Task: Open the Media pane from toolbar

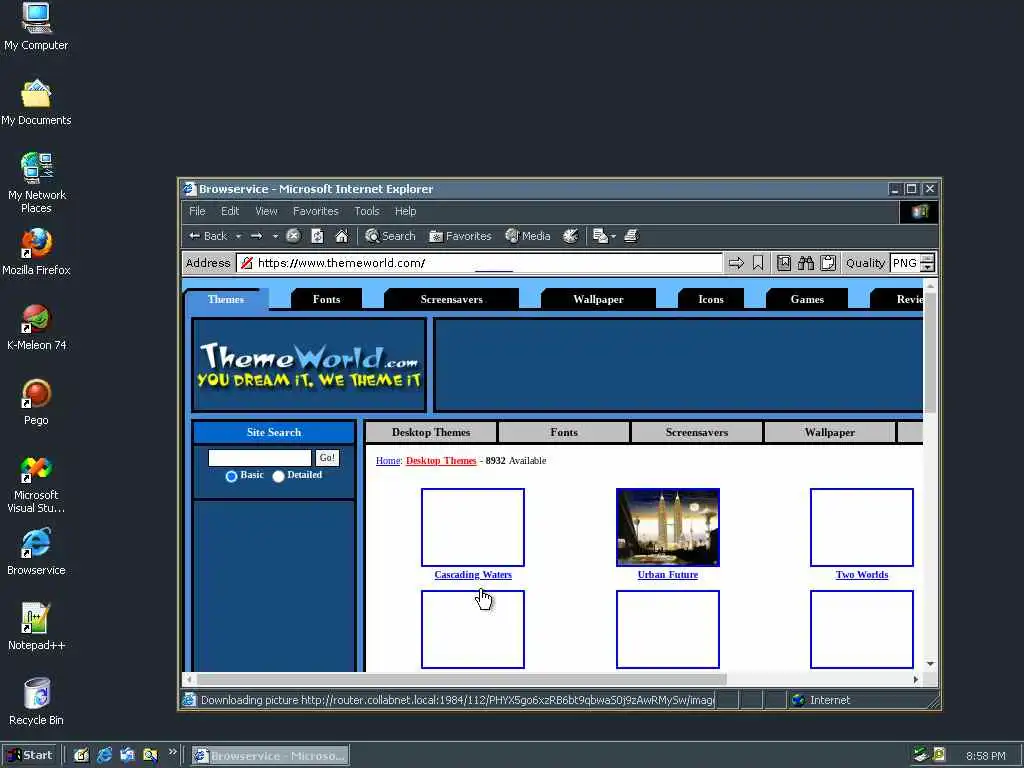Action: pos(528,236)
